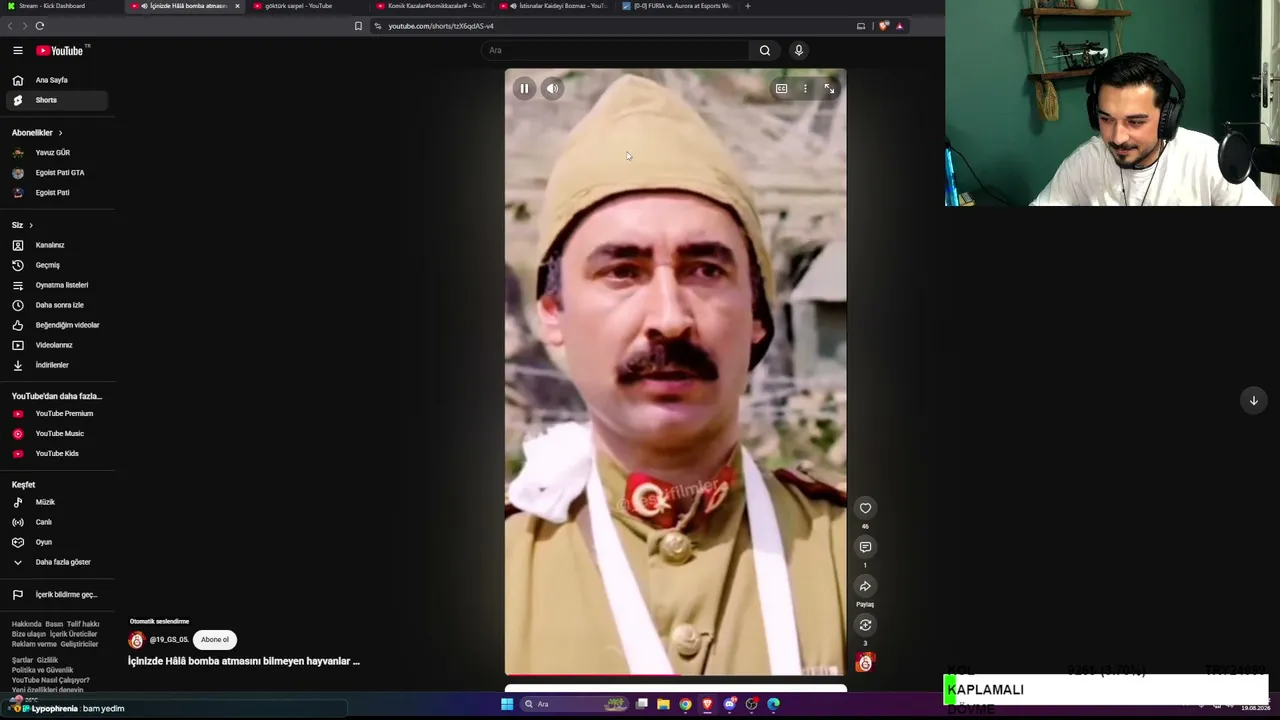Screen dimensions: 1280x720
Task: Open Daha sonra izle list
Action: pos(57,305)
